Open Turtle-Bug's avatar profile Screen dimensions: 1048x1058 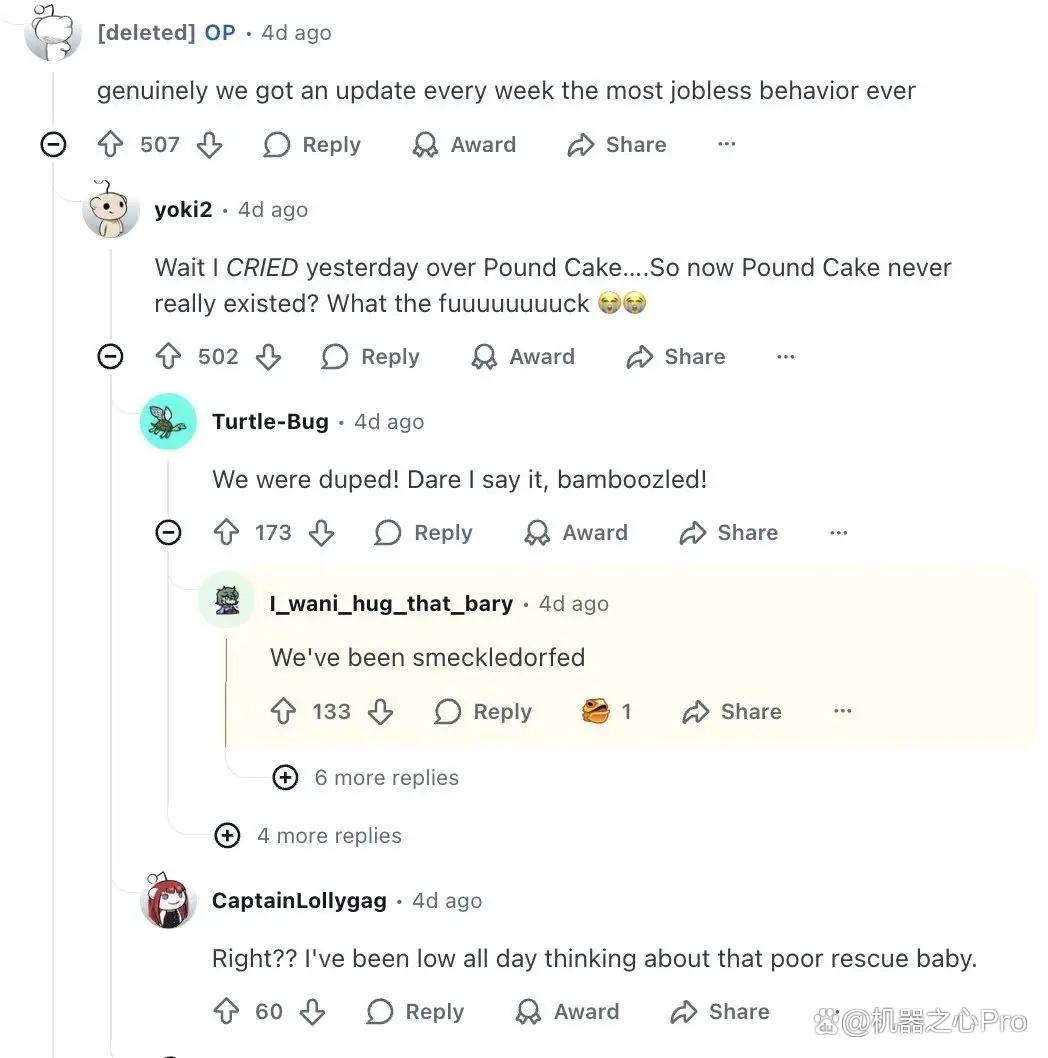coord(169,422)
